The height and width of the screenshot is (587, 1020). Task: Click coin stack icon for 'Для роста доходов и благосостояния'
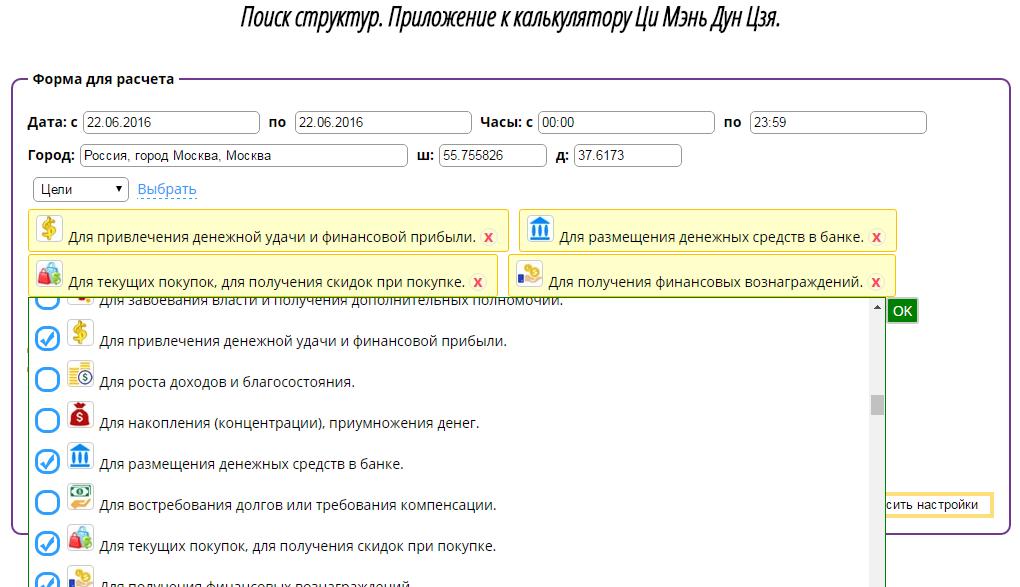(x=80, y=374)
